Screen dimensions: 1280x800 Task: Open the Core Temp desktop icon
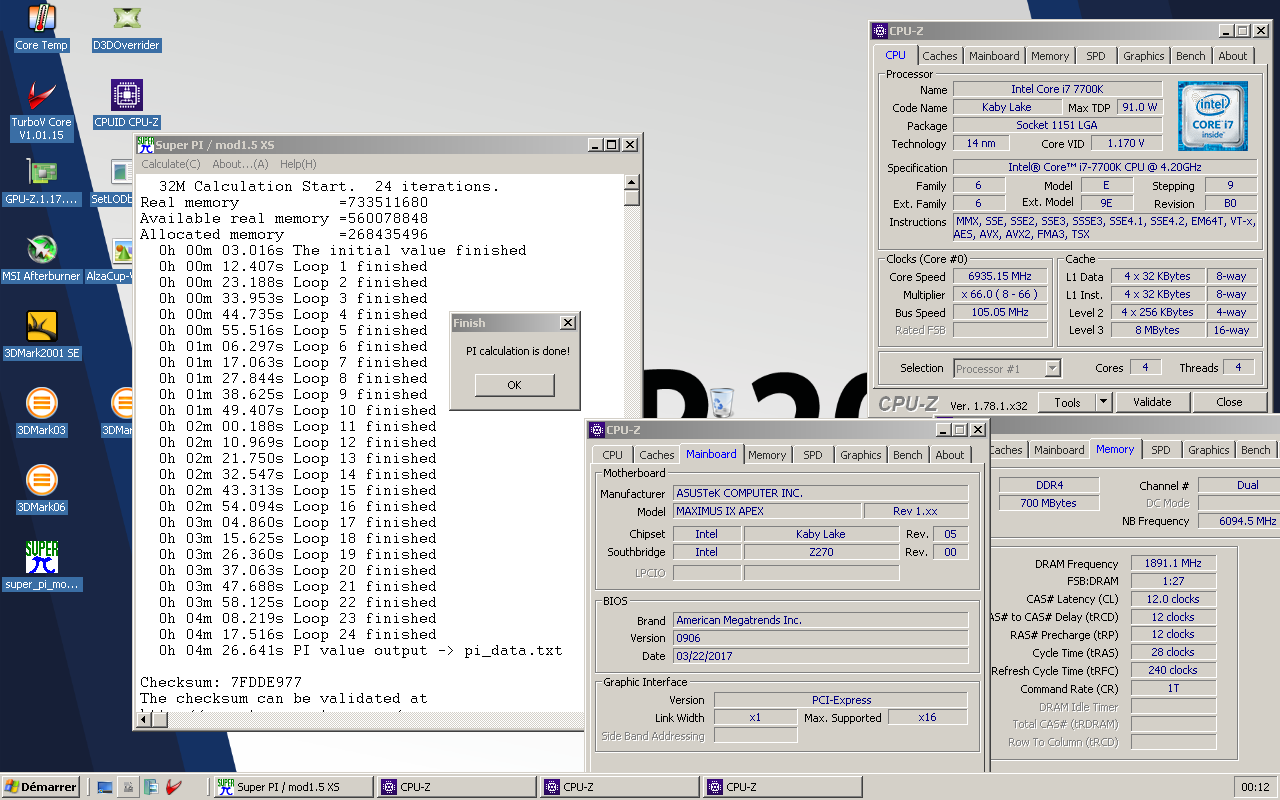click(x=41, y=28)
